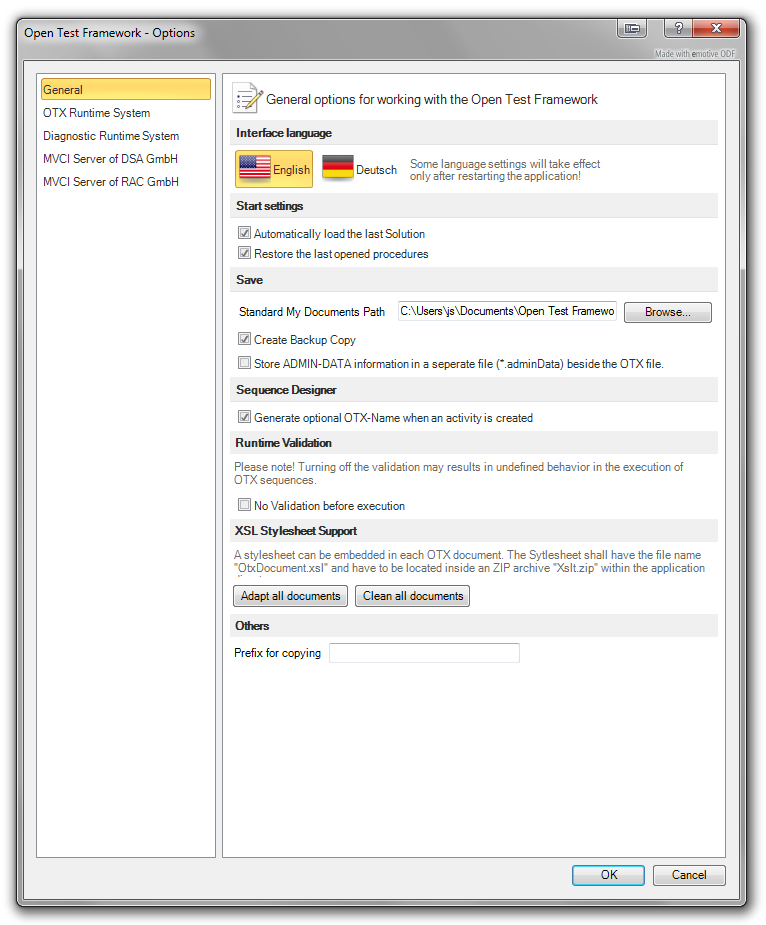
Task: Open MVCI Server of DSA GmbH options
Action: tap(110, 159)
